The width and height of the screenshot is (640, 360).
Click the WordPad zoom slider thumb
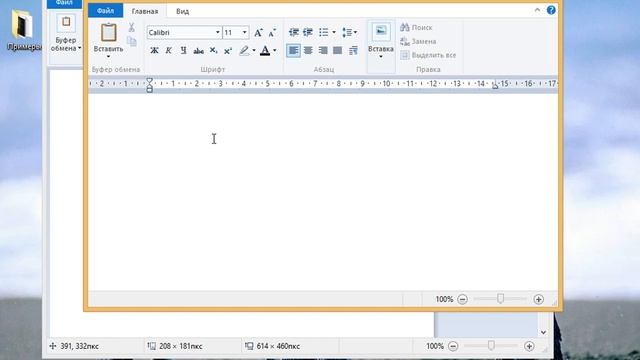tap(500, 299)
